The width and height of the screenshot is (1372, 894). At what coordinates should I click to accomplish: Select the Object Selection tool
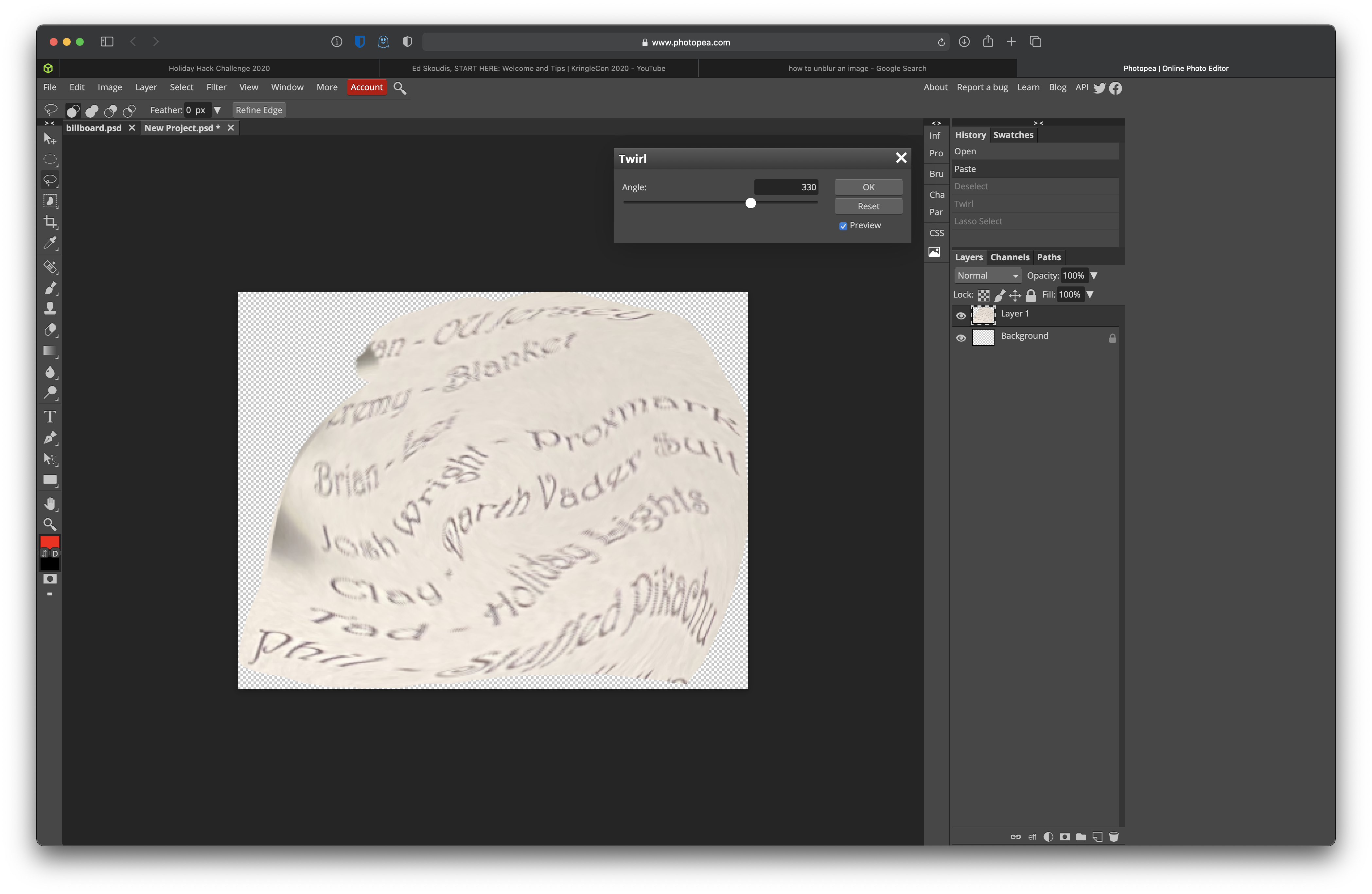[x=50, y=201]
